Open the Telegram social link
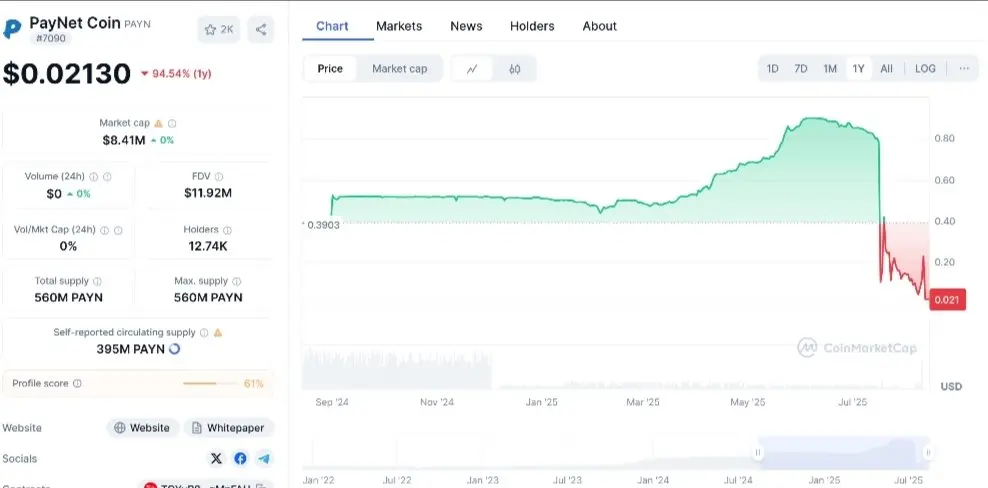This screenshot has width=988, height=488. (x=264, y=458)
